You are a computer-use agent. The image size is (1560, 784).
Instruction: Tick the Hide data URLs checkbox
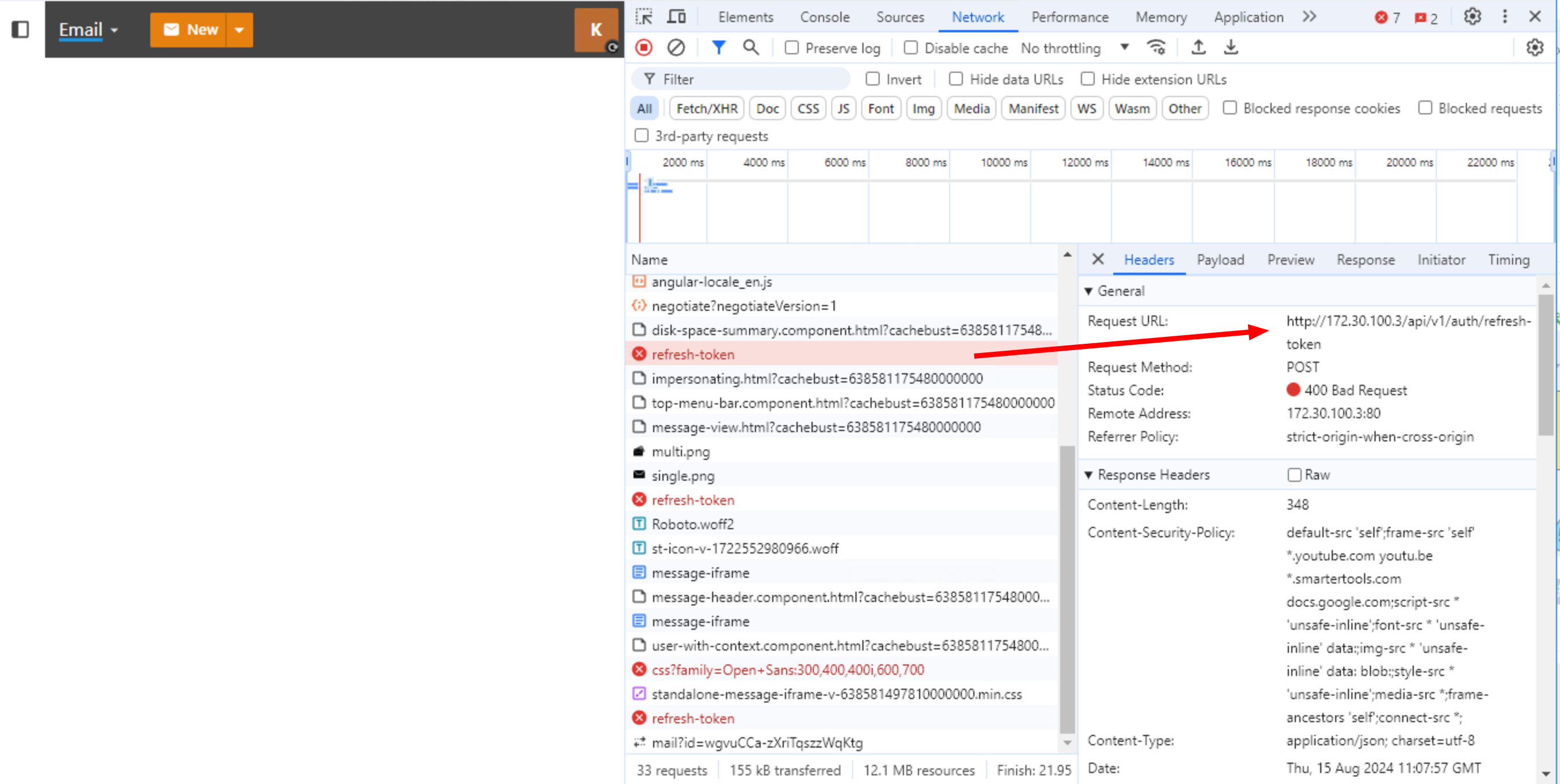pyautogui.click(x=955, y=79)
